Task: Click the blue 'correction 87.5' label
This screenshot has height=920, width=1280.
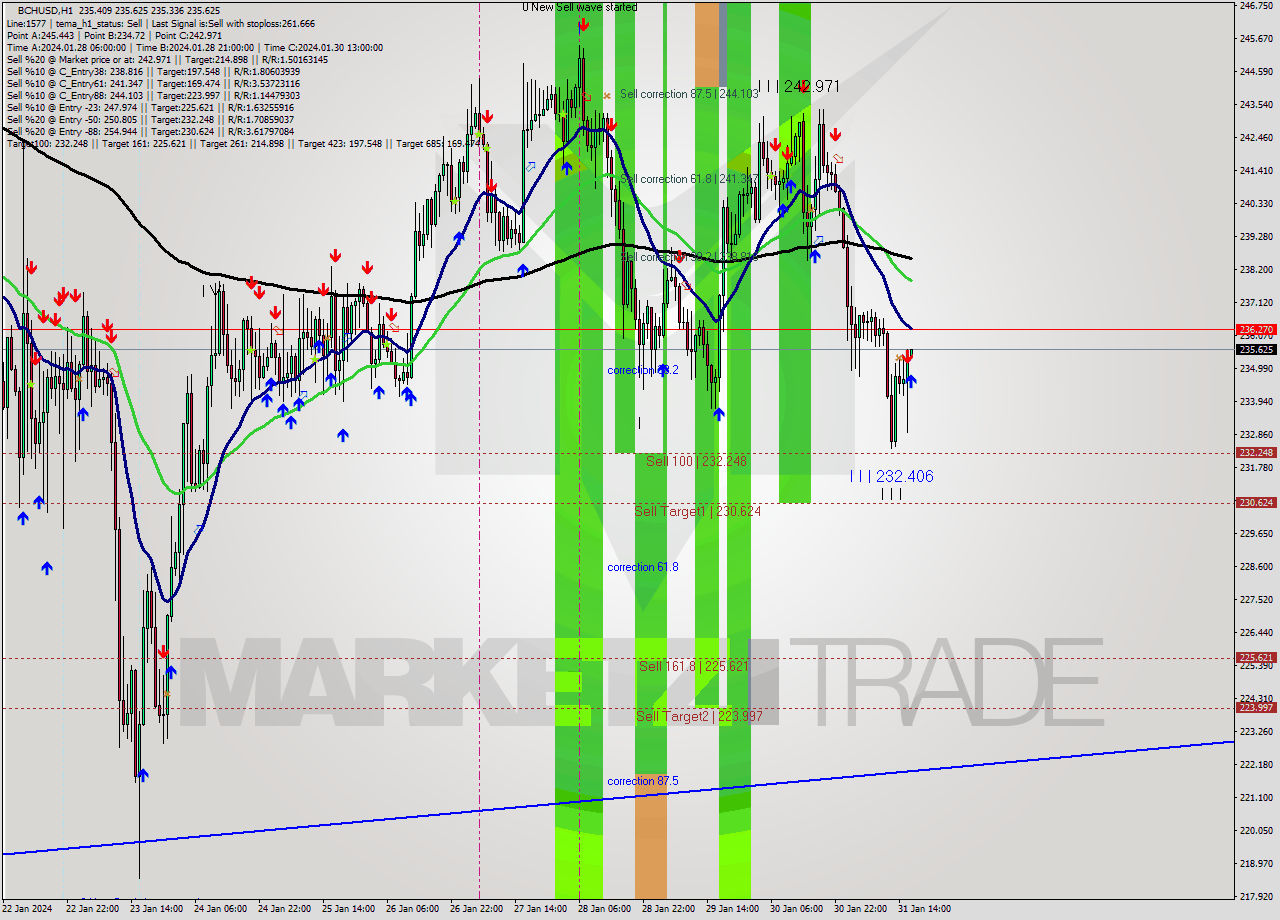Action: (643, 781)
